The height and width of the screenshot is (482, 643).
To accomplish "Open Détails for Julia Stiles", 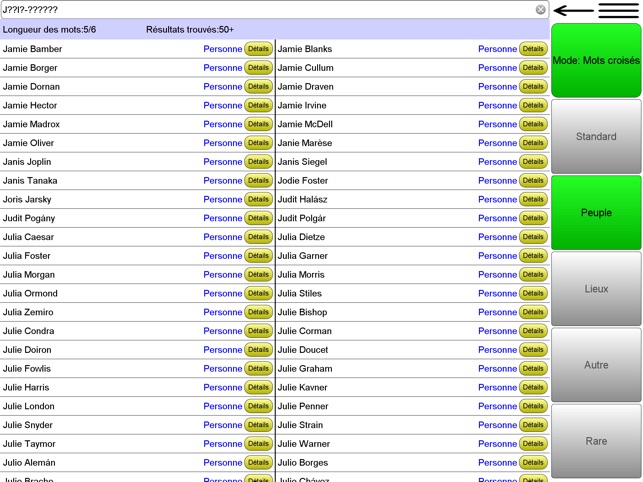I will (x=533, y=293).
